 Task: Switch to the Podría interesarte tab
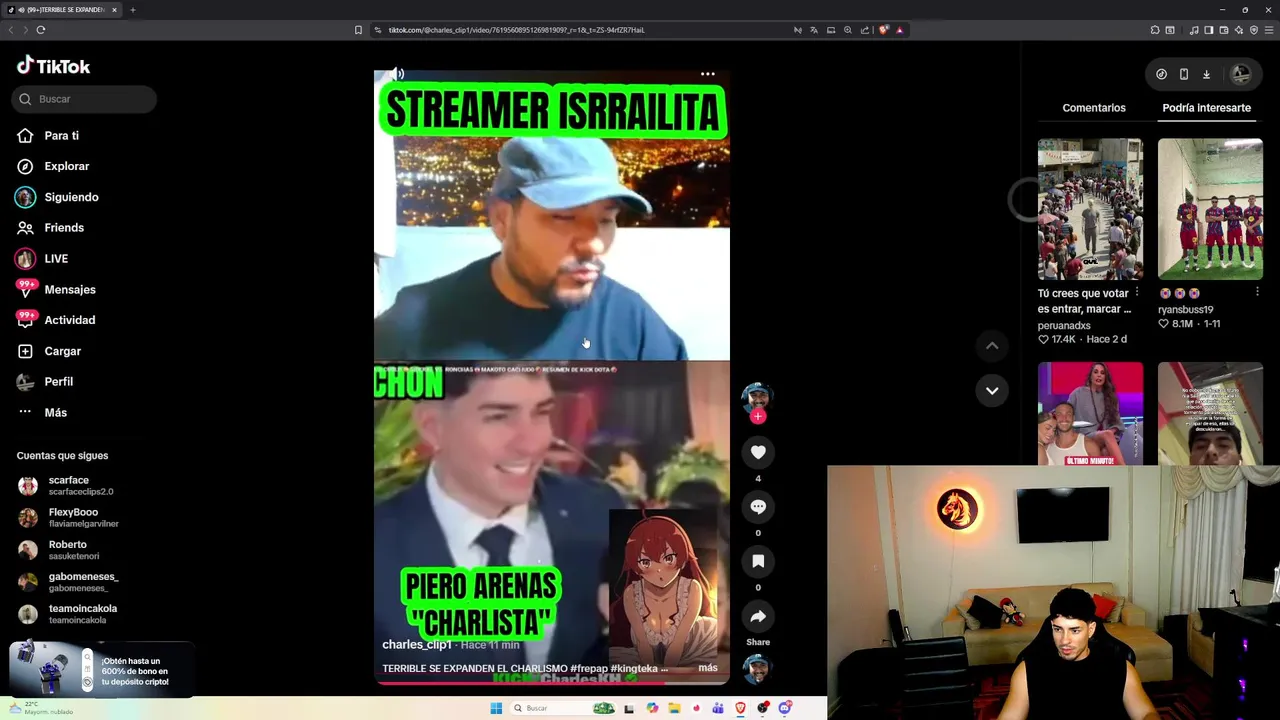coord(1206,108)
